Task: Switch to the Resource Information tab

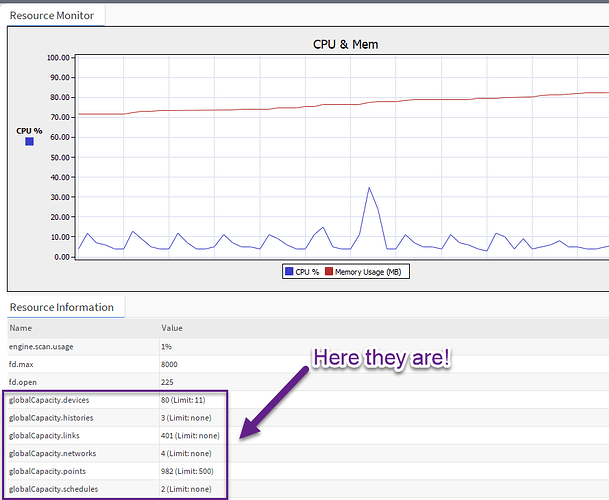Action: tap(61, 307)
